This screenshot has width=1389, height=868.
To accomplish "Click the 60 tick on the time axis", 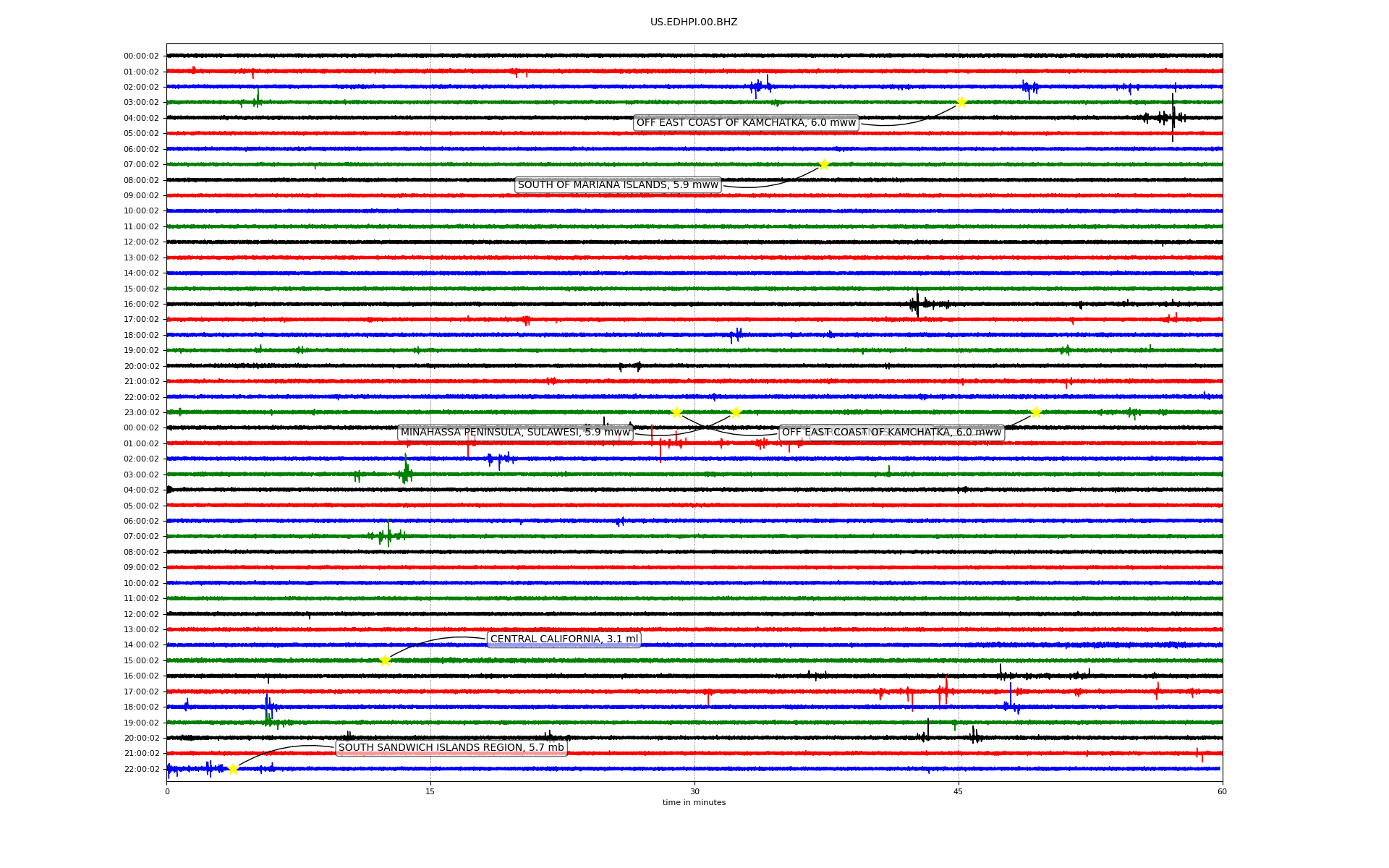I will [x=1222, y=791].
